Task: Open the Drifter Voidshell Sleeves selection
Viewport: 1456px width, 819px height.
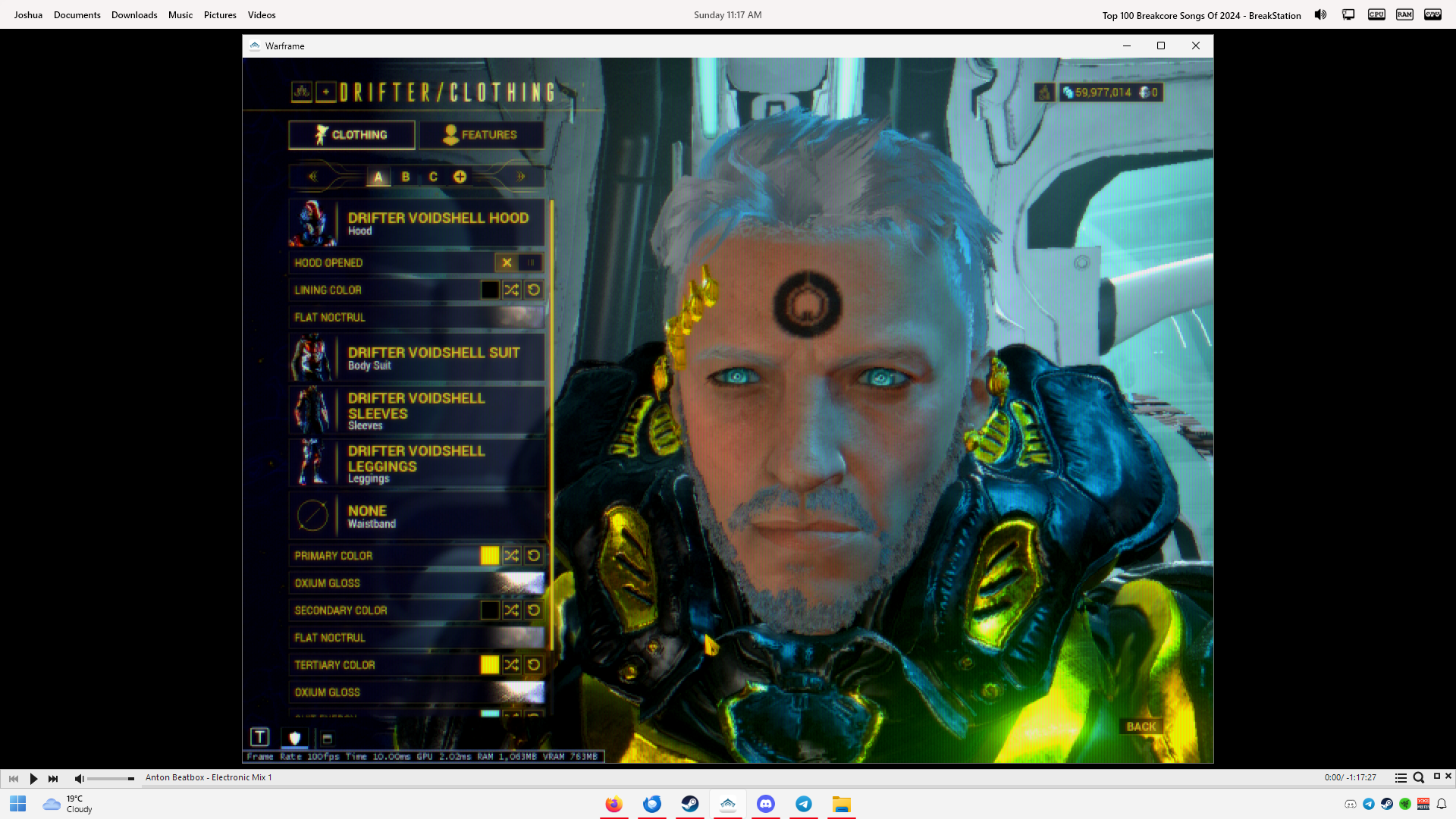Action: pyautogui.click(x=416, y=410)
